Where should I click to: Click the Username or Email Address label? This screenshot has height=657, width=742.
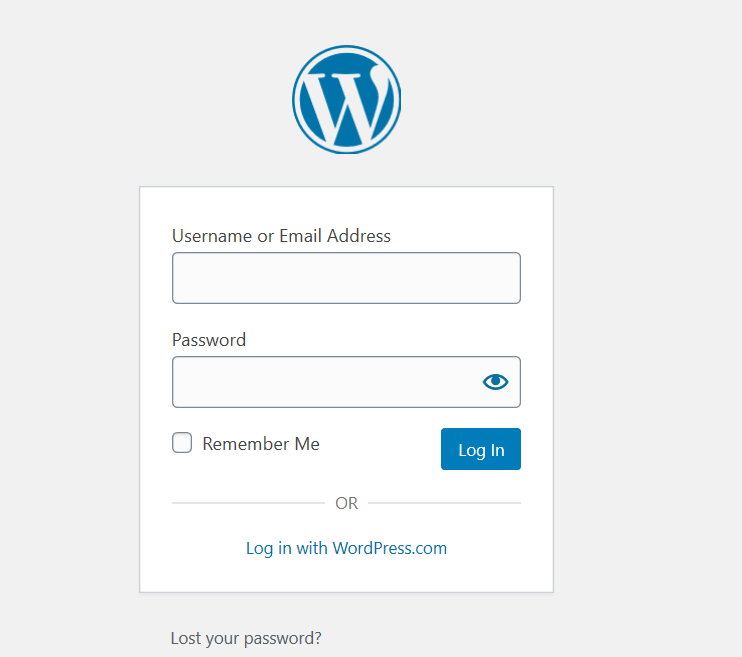tap(282, 236)
